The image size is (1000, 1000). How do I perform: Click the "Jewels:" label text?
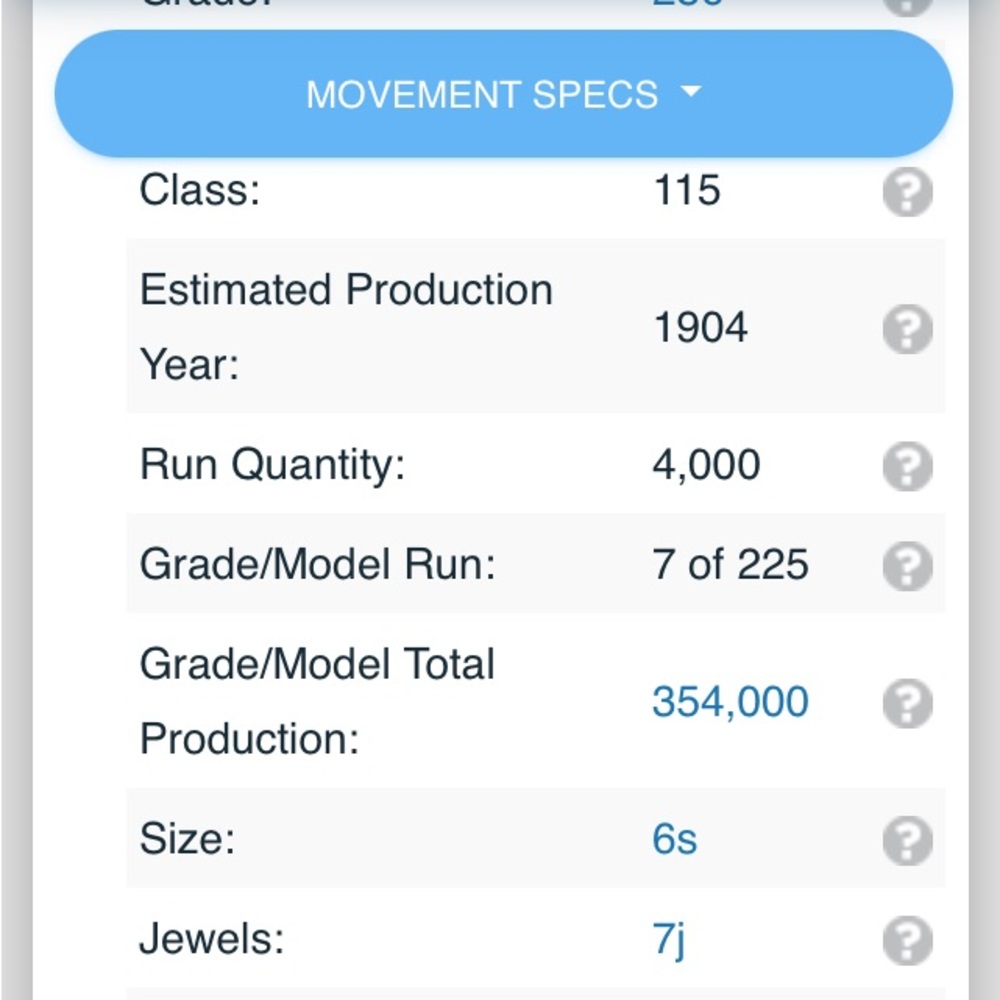(x=212, y=940)
